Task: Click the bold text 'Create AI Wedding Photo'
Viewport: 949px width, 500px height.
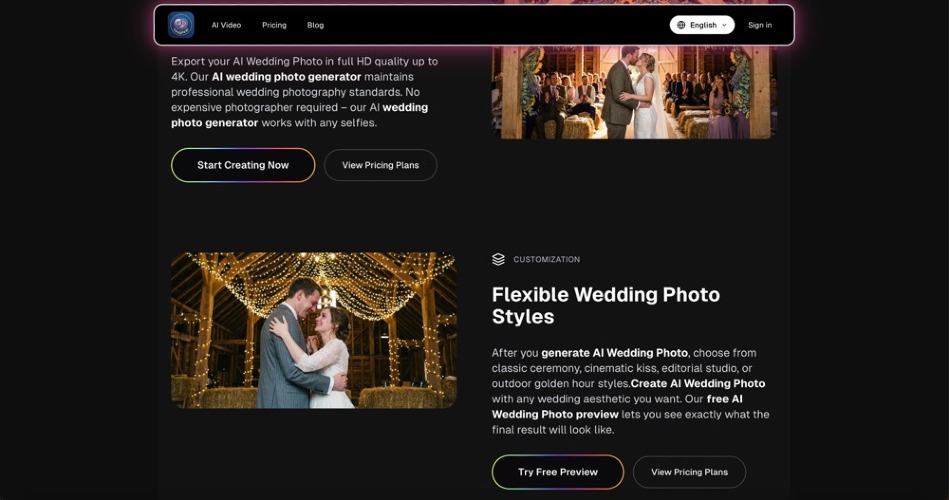Action: 698,384
